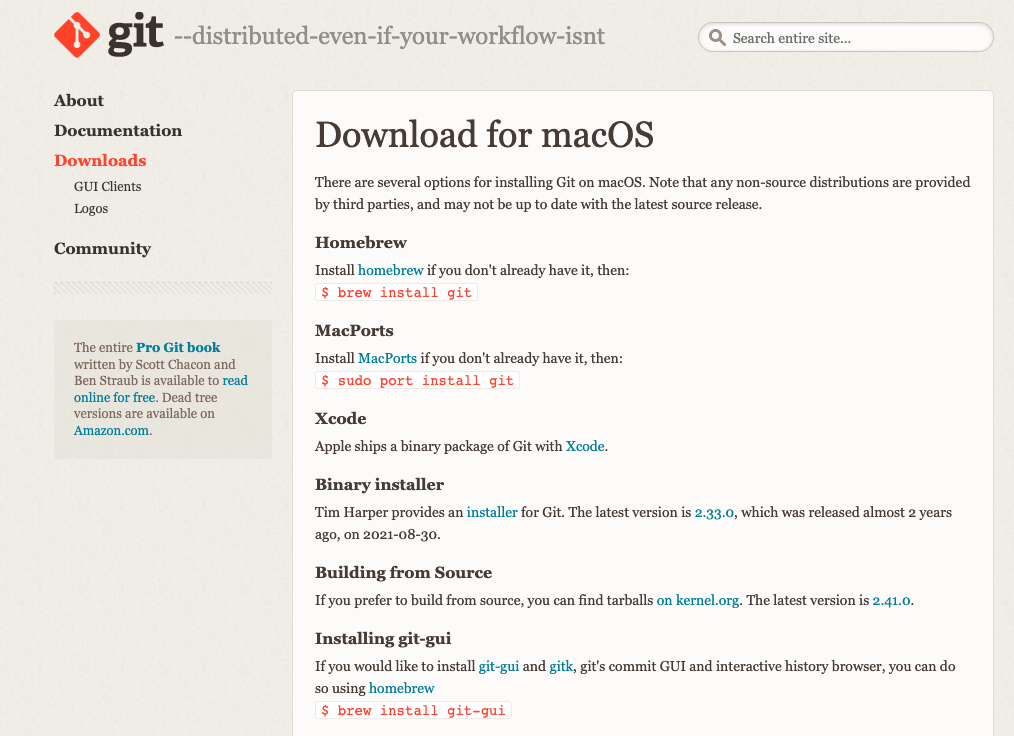Open the Documentation section

[x=118, y=130]
